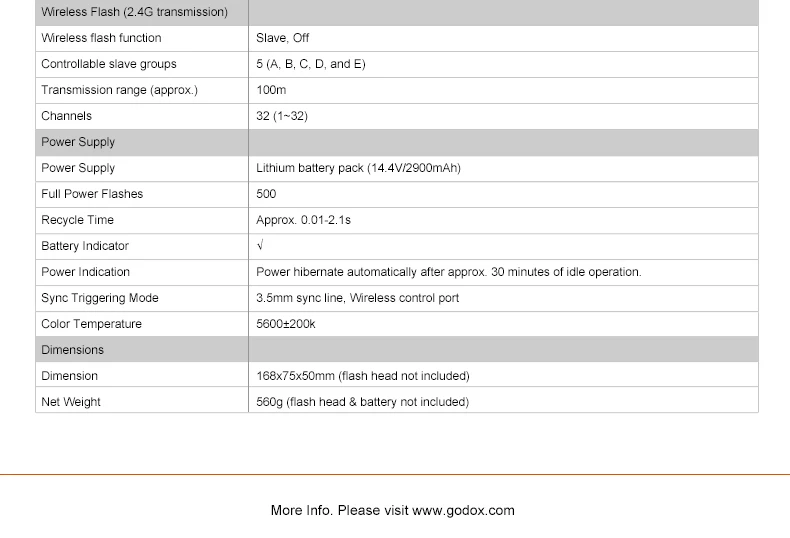
Task: Open the www.godox.com link
Action: (463, 510)
